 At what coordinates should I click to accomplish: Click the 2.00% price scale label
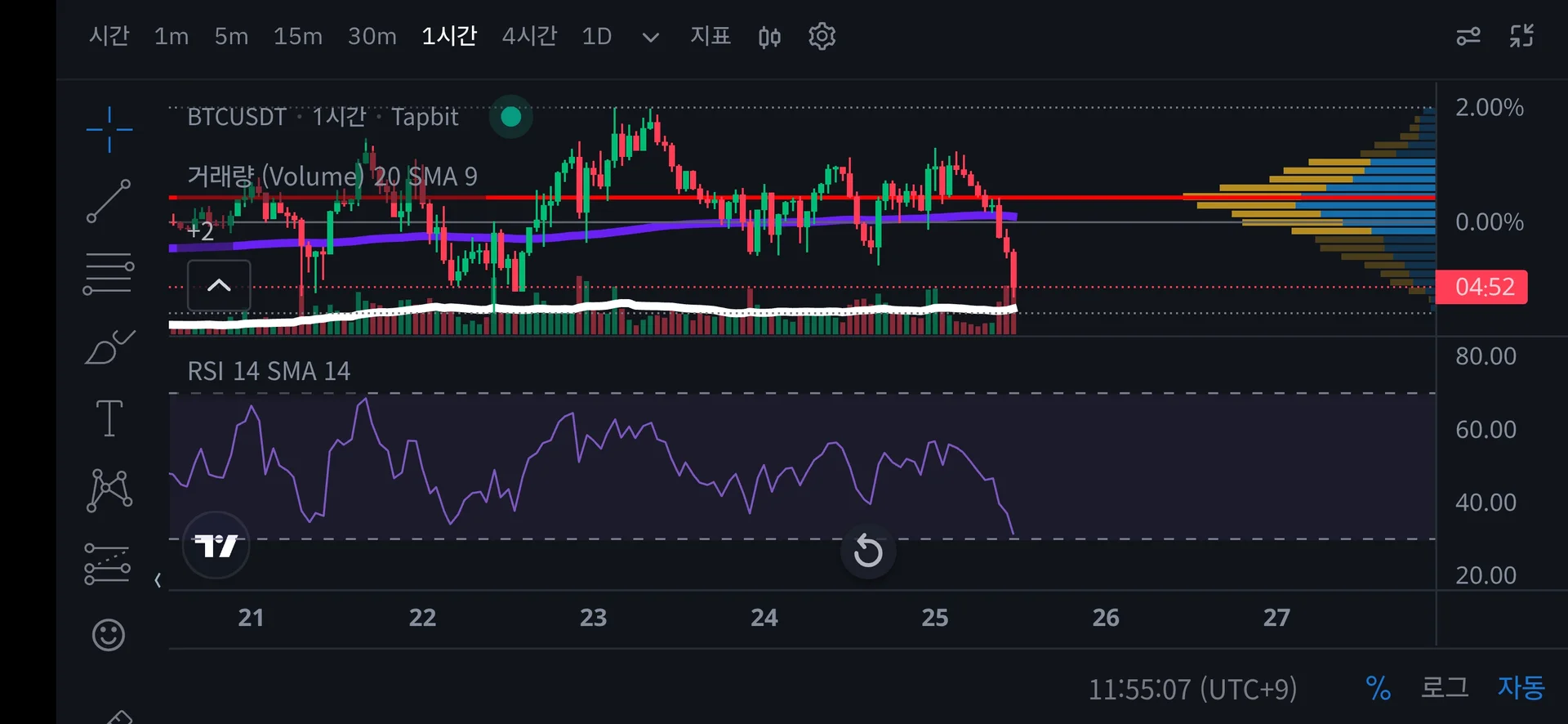click(1490, 108)
